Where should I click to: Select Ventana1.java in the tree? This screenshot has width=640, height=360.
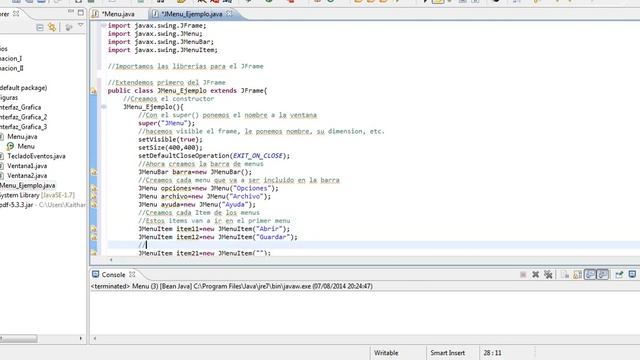(x=27, y=166)
